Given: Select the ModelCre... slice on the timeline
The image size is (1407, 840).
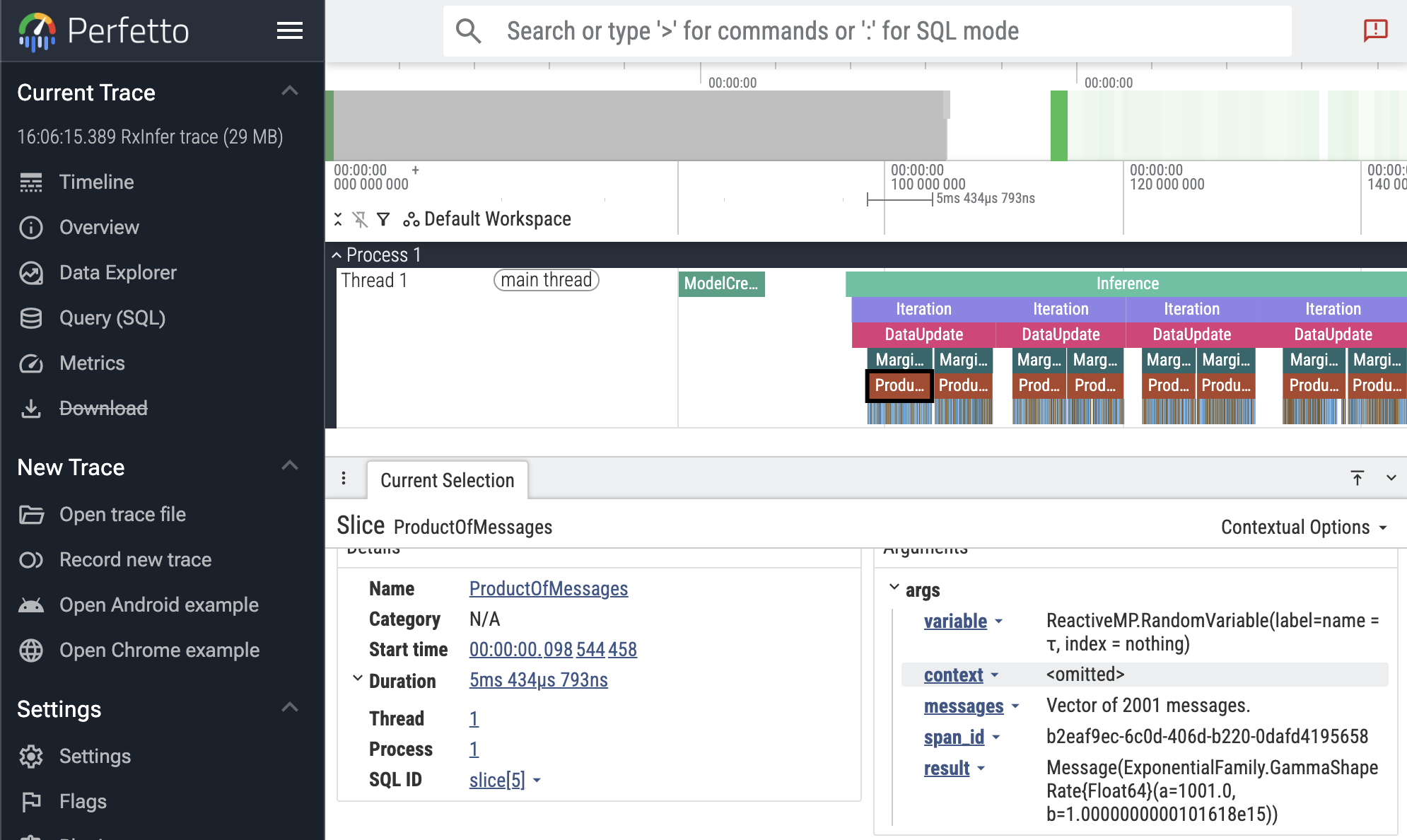Looking at the screenshot, I should pyautogui.click(x=721, y=284).
